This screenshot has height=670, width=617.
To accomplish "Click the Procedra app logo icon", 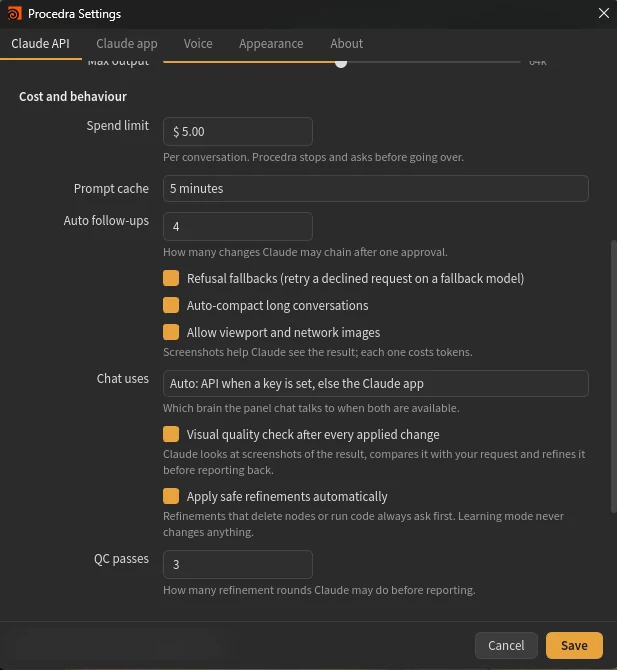I will (x=14, y=14).
